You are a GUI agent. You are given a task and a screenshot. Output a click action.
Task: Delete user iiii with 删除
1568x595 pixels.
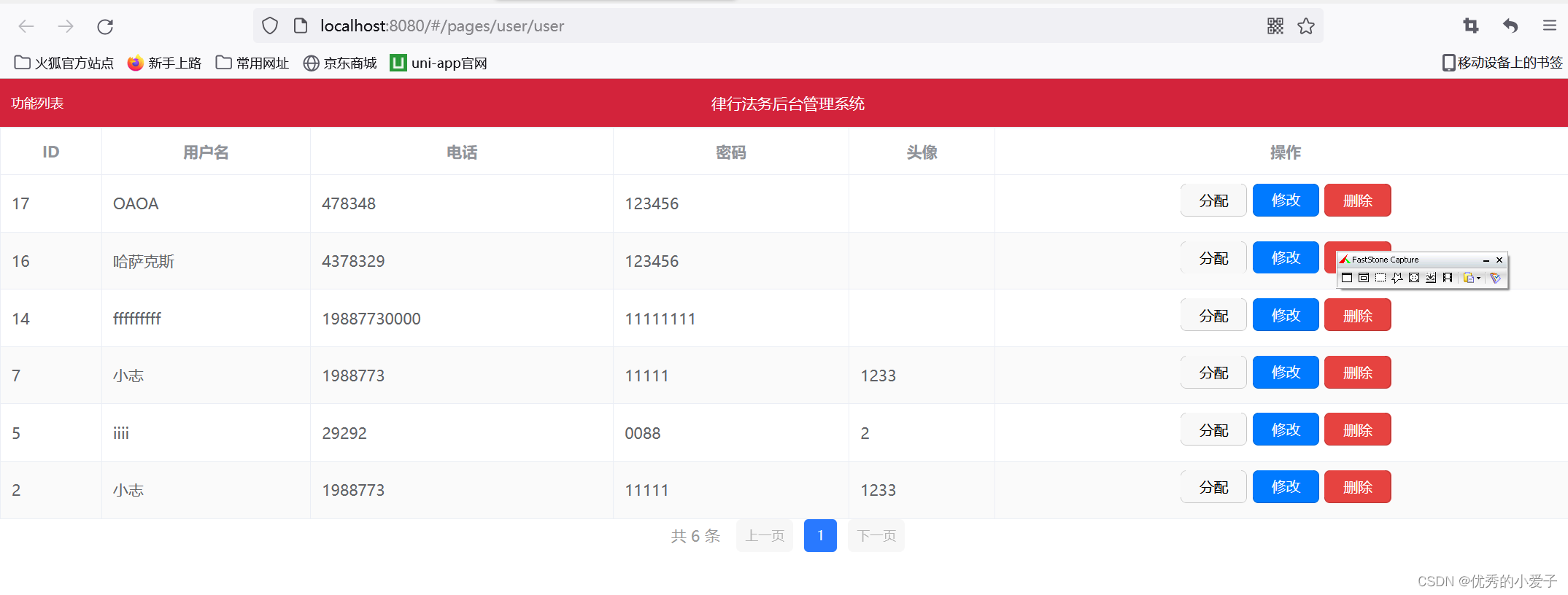coord(1358,430)
